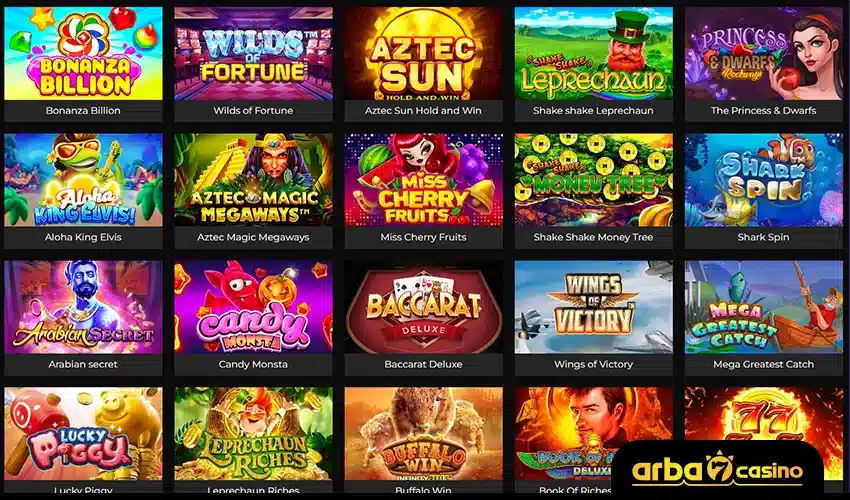Select the Aztec Sun Hold and Win thumbnail

point(423,53)
